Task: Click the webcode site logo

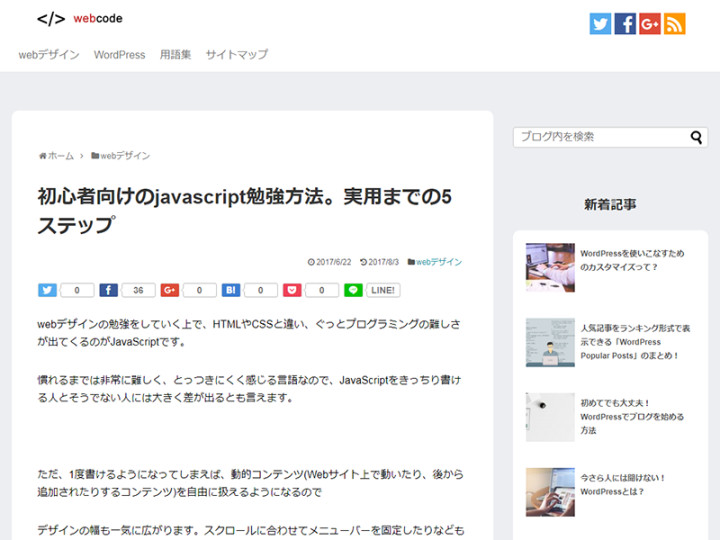Action: click(x=80, y=19)
